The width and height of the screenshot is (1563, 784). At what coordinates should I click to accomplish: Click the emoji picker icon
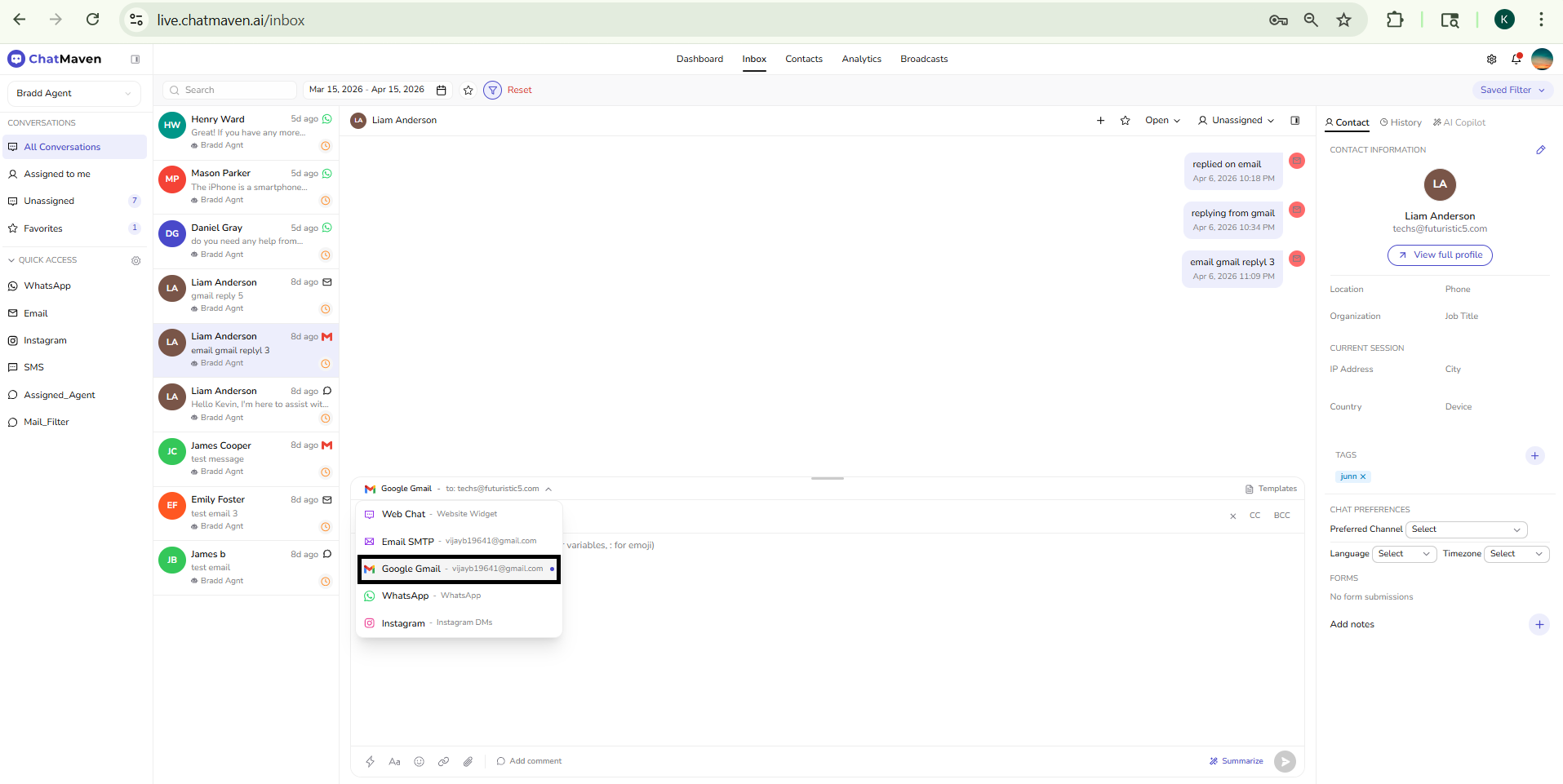click(x=419, y=761)
